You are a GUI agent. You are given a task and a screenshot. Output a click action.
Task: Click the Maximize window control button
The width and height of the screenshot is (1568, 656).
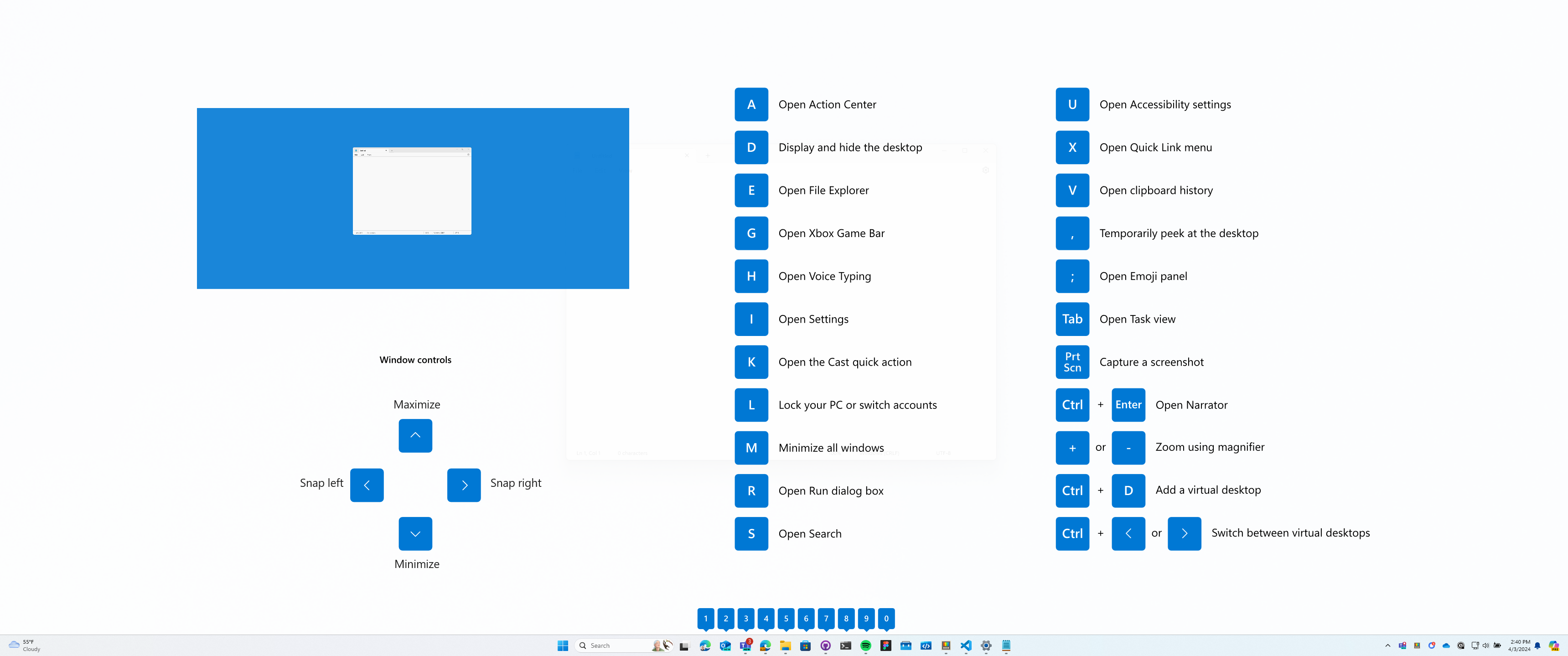[416, 435]
